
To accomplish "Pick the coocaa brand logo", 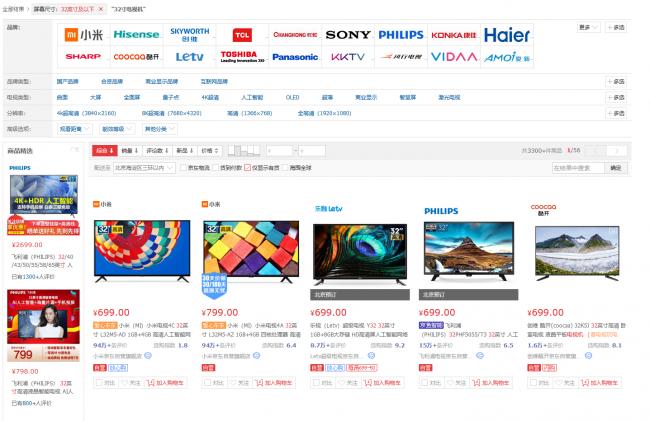I will [x=136, y=57].
